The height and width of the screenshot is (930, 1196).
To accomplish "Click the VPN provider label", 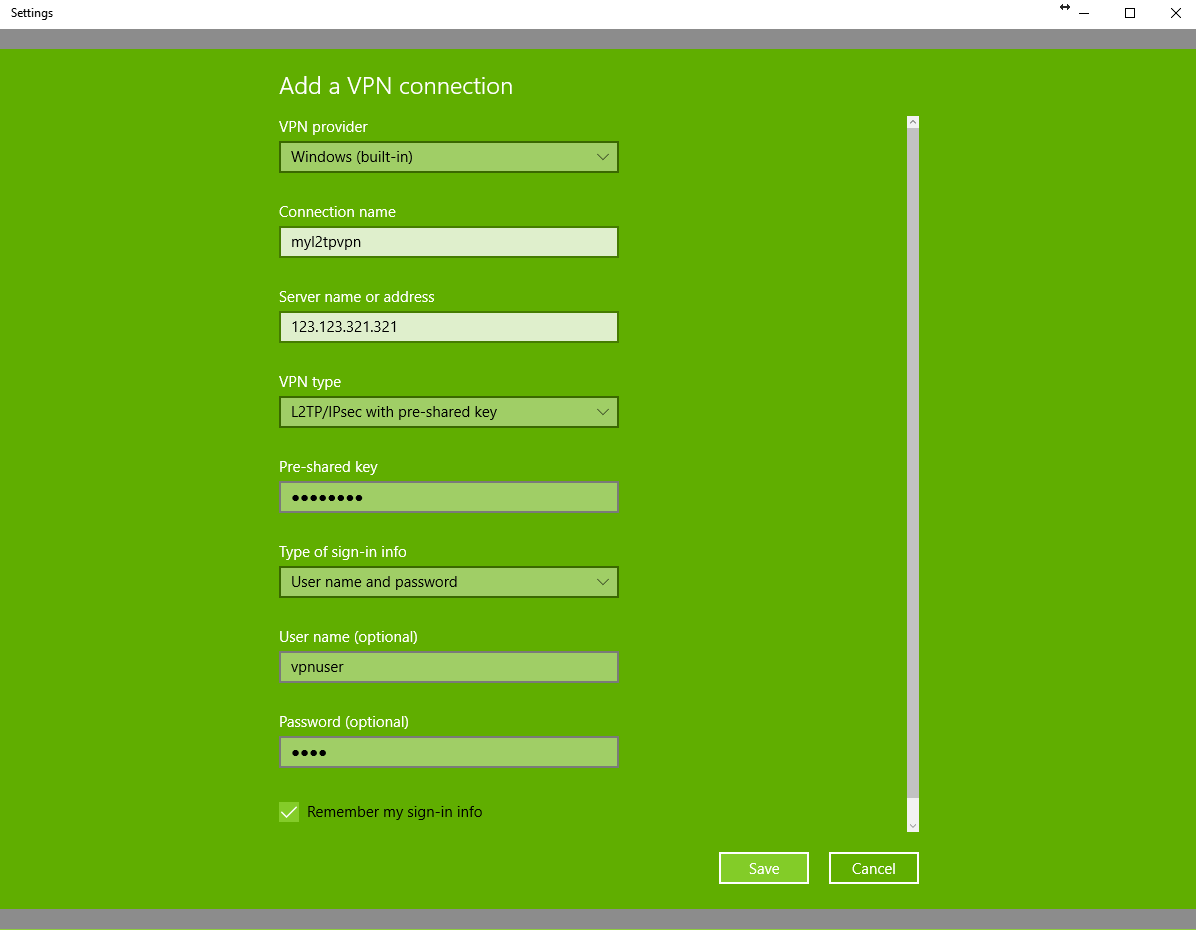I will click(x=323, y=127).
